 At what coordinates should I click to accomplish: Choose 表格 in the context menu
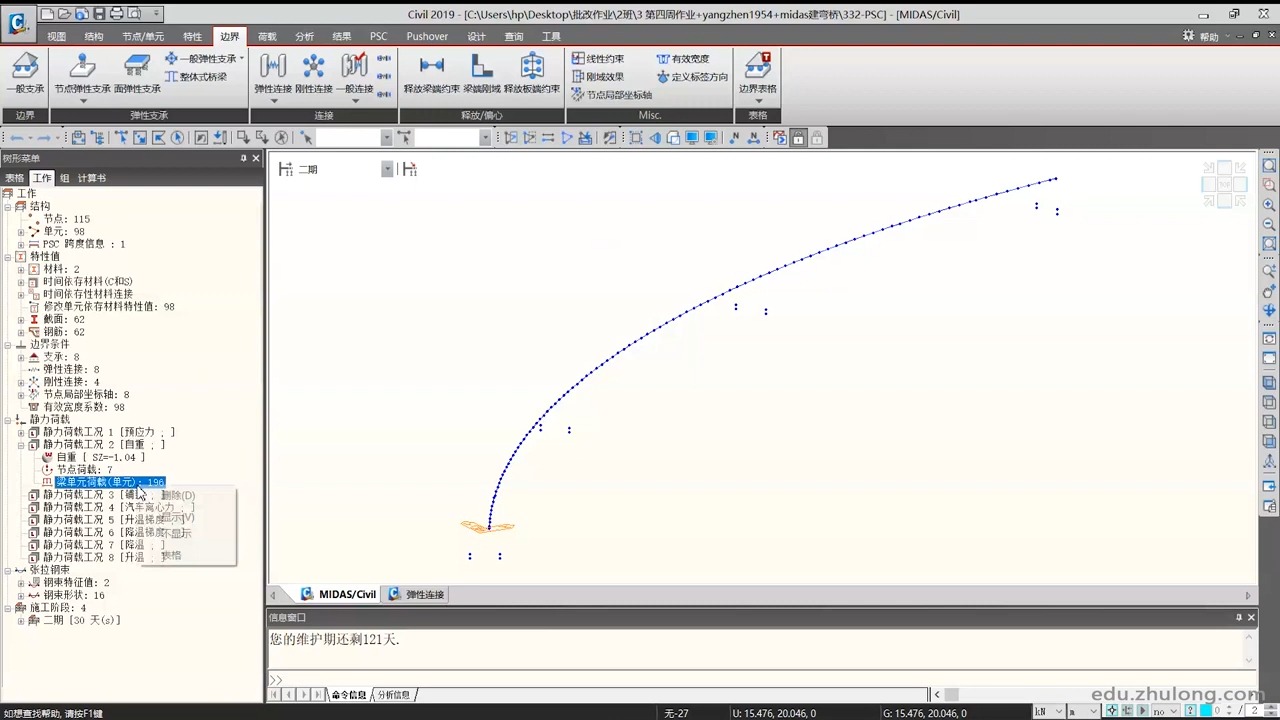pos(171,555)
